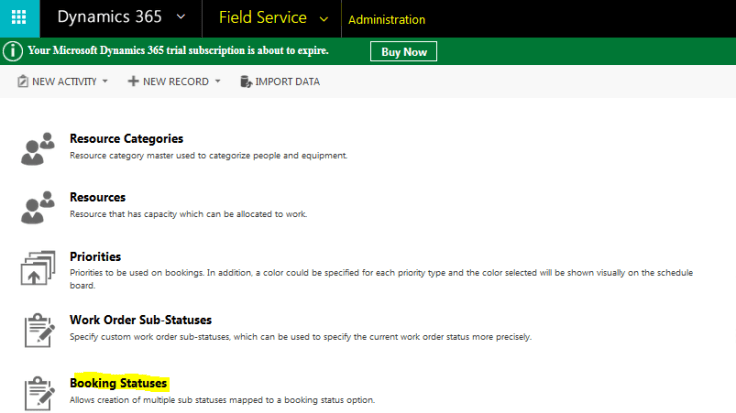736x413 pixels.
Task: Click the Priorities stacked pages icon
Action: [38, 266]
